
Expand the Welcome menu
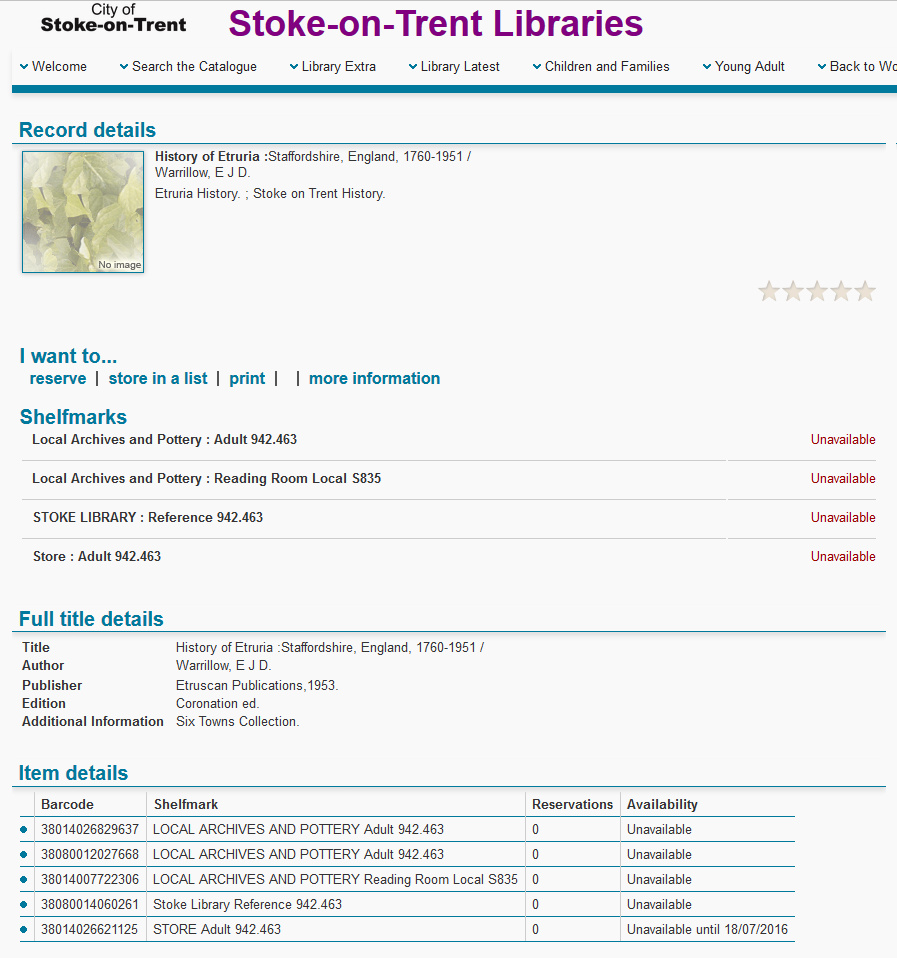click(53, 67)
